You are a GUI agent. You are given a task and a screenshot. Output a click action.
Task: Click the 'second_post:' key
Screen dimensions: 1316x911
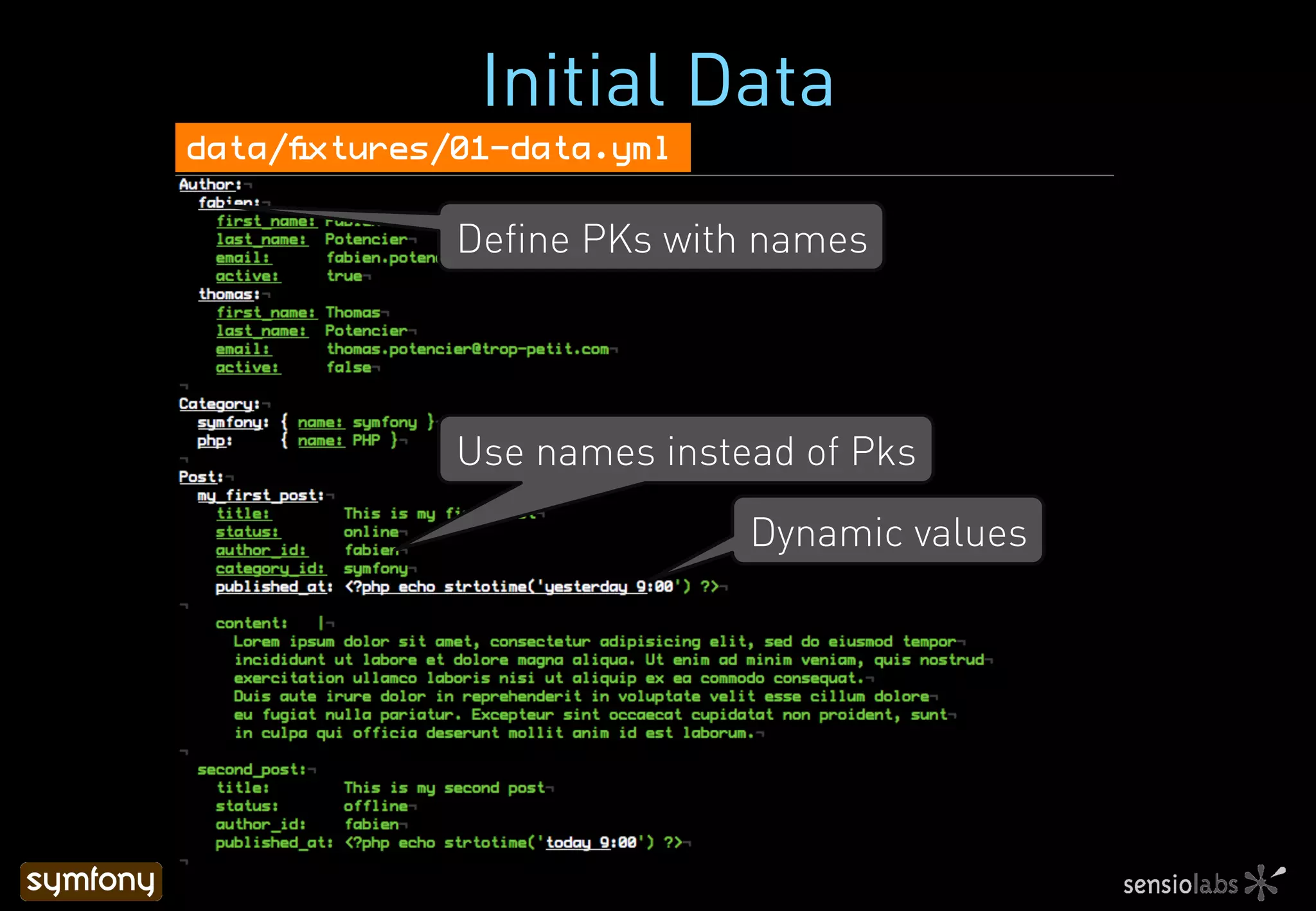[252, 770]
